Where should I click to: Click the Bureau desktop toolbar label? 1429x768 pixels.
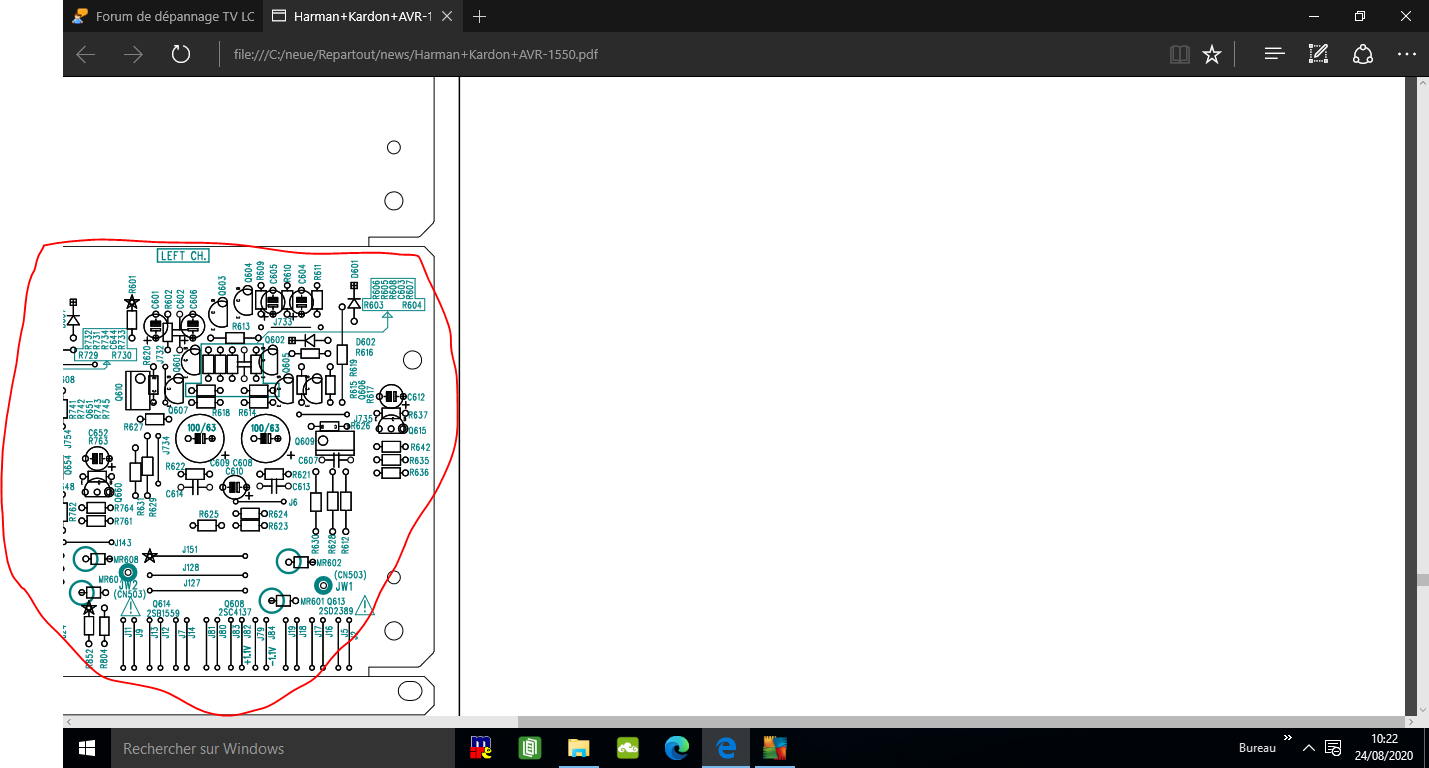click(1257, 748)
